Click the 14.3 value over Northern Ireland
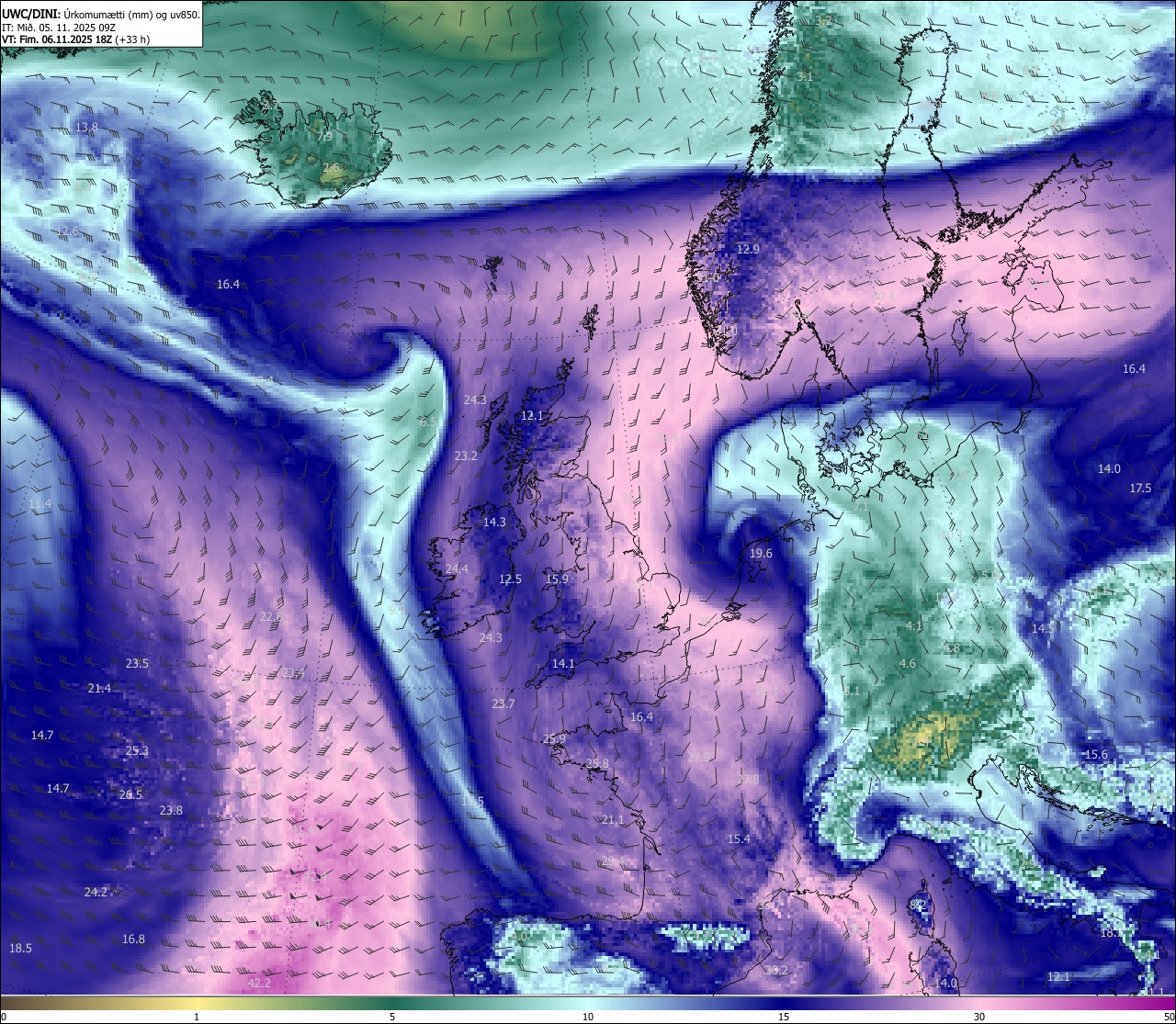 pos(494,523)
